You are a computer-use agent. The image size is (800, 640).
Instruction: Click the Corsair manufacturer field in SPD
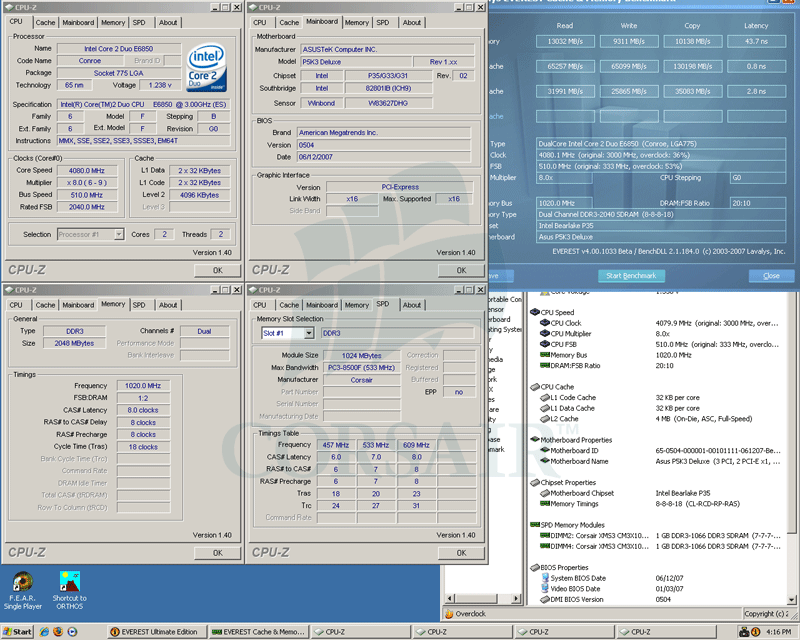click(361, 380)
